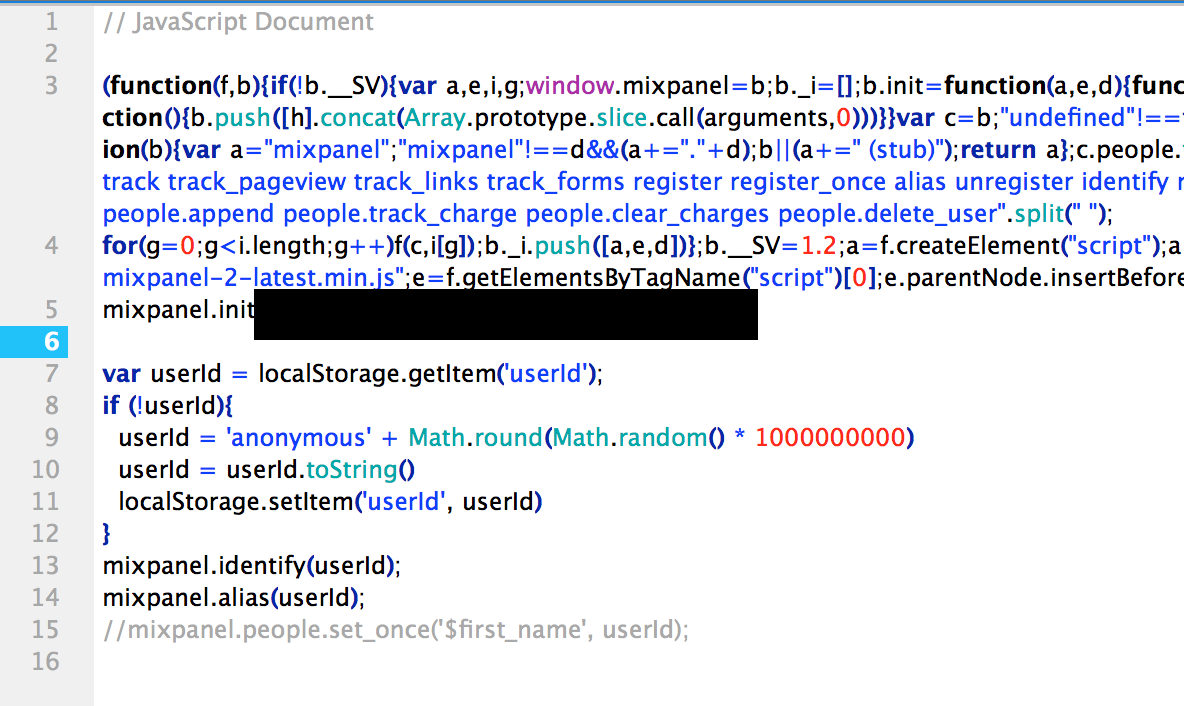Click "people.track_charge" in the method list
This screenshot has width=1184, height=706.
tap(400, 214)
